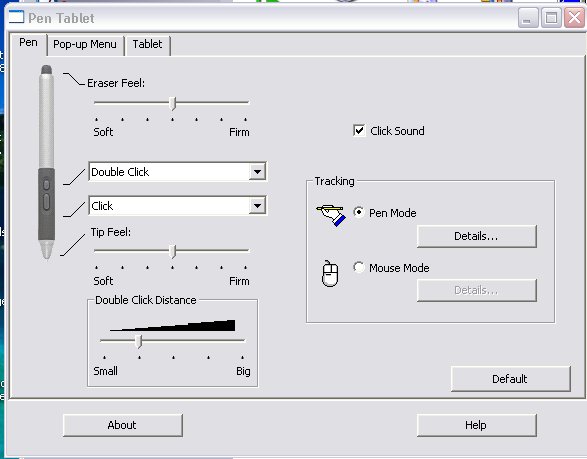Close the Pen Tablet window

click(574, 18)
